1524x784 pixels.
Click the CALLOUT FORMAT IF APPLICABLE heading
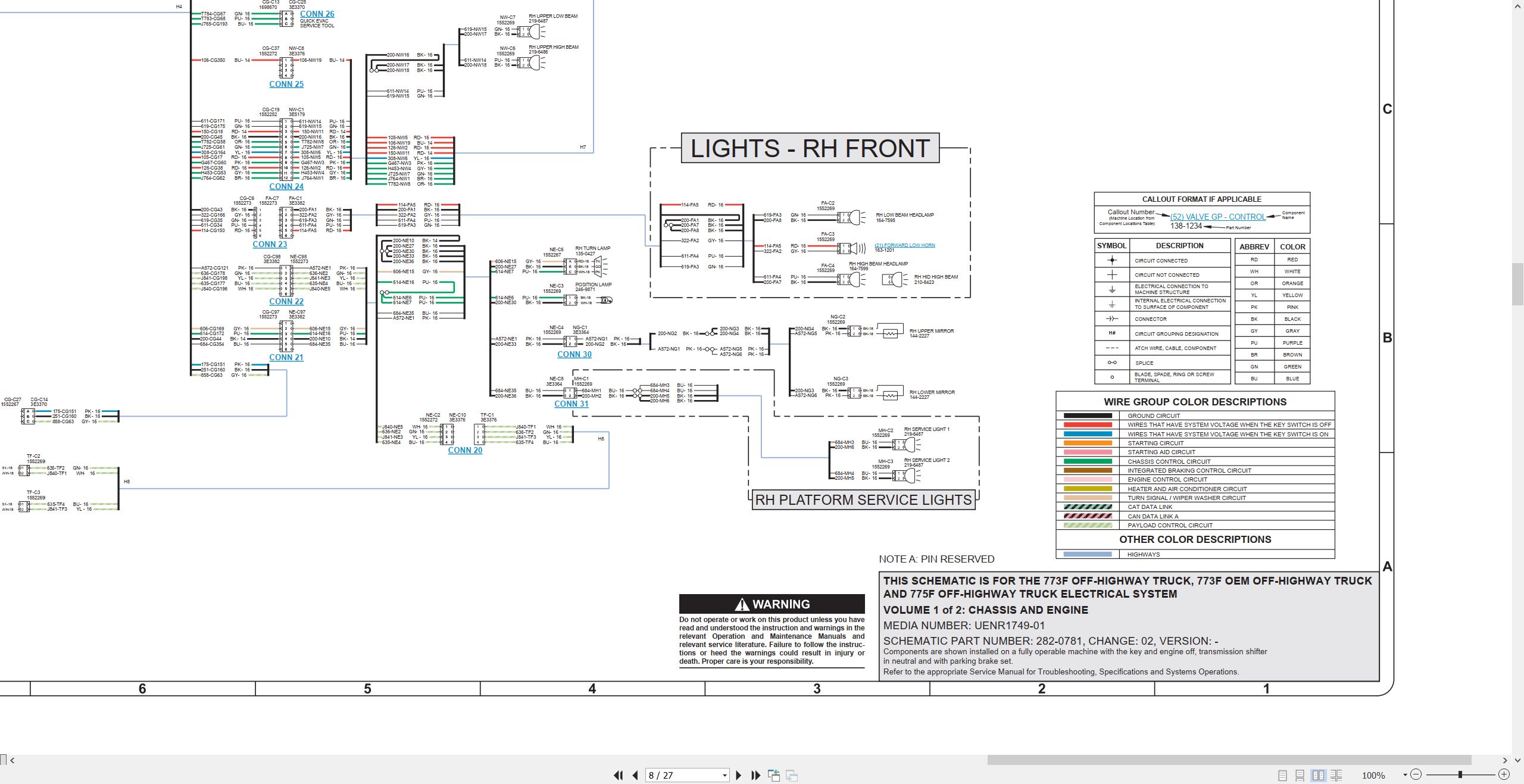pos(1201,199)
